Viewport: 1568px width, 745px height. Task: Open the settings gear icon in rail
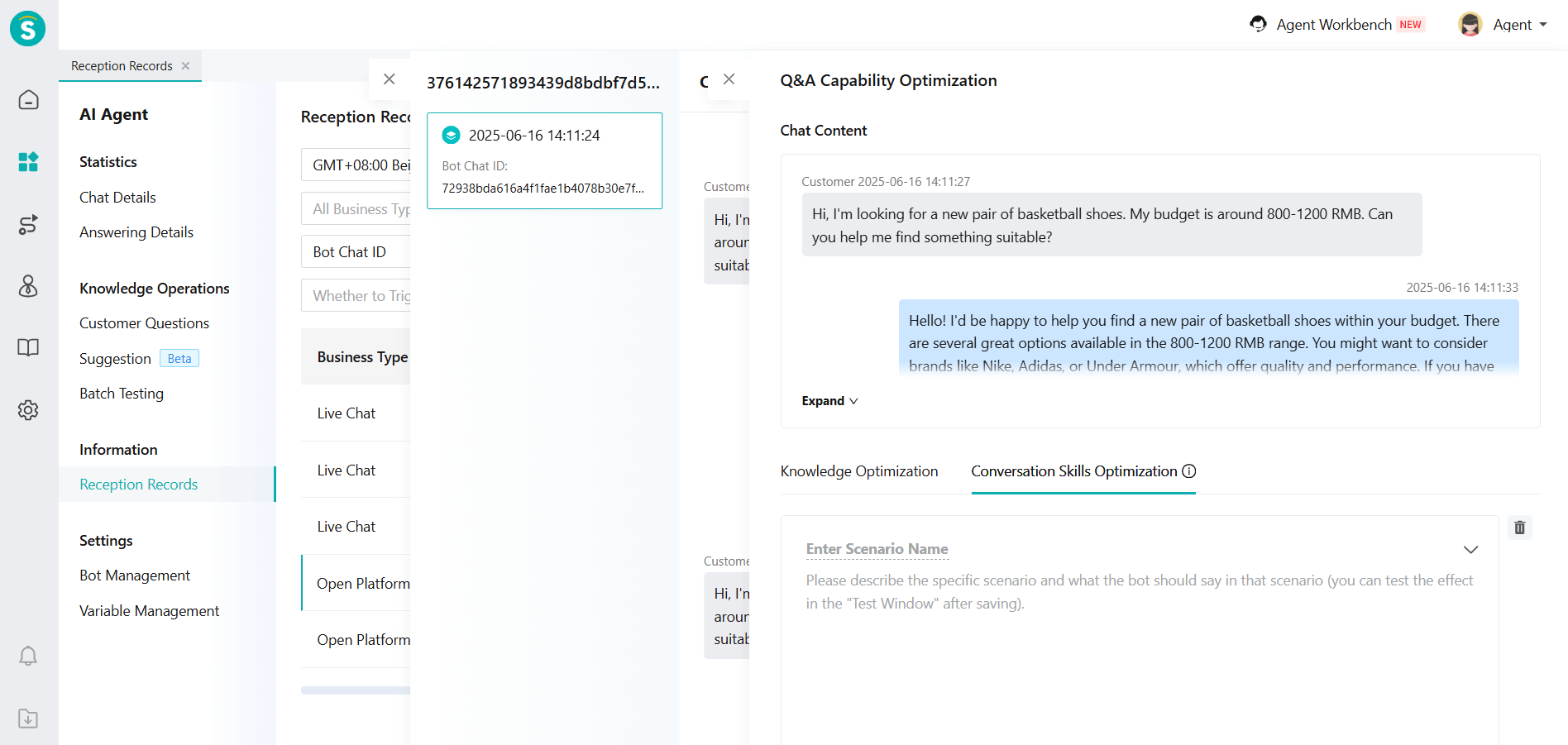coord(28,410)
